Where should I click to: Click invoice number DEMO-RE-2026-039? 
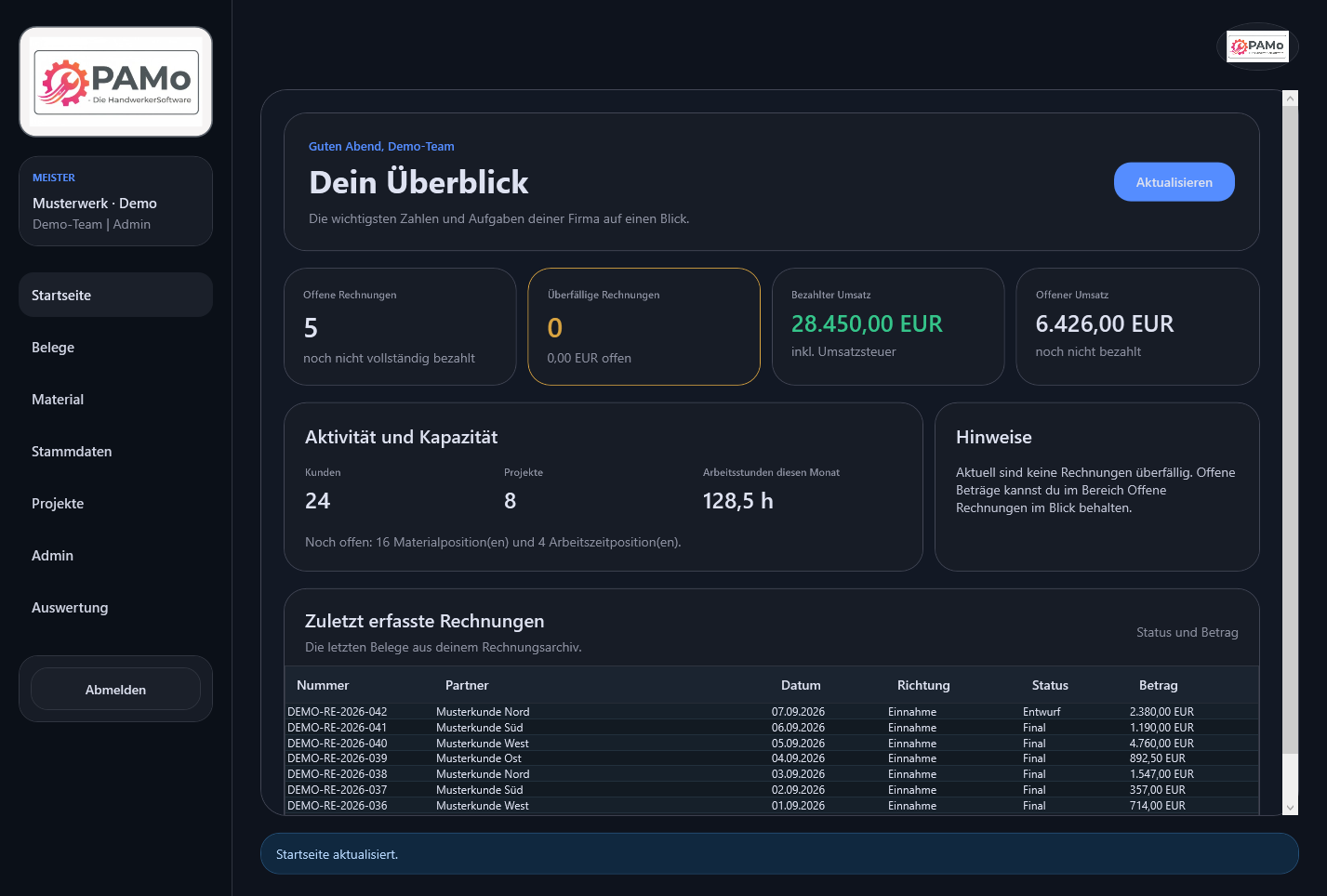point(337,758)
